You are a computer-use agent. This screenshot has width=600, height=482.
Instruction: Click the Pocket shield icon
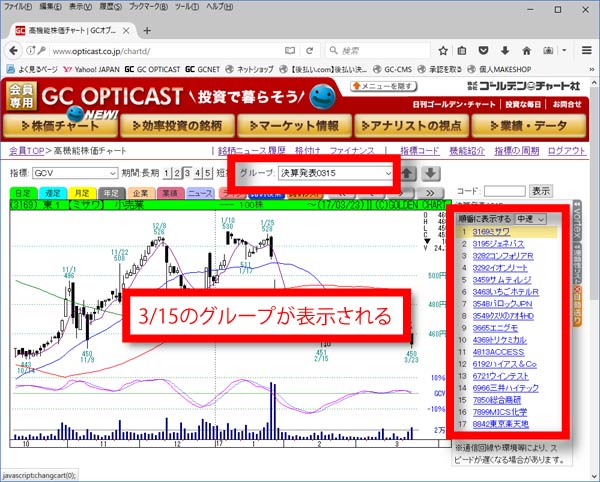484,50
